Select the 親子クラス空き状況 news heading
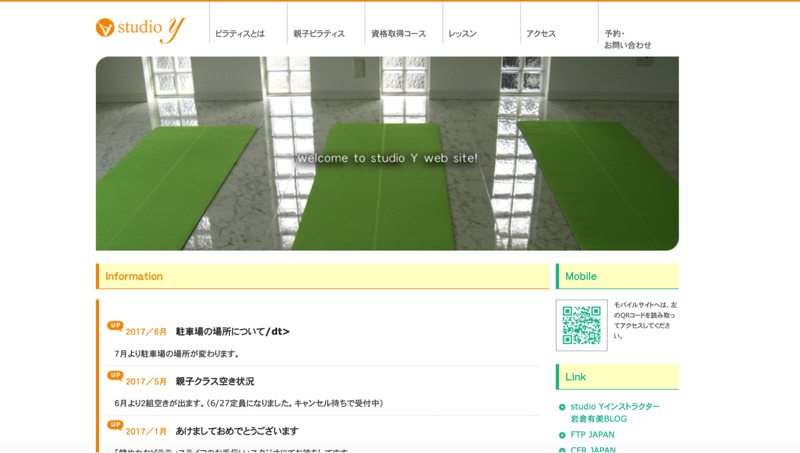 (215, 381)
